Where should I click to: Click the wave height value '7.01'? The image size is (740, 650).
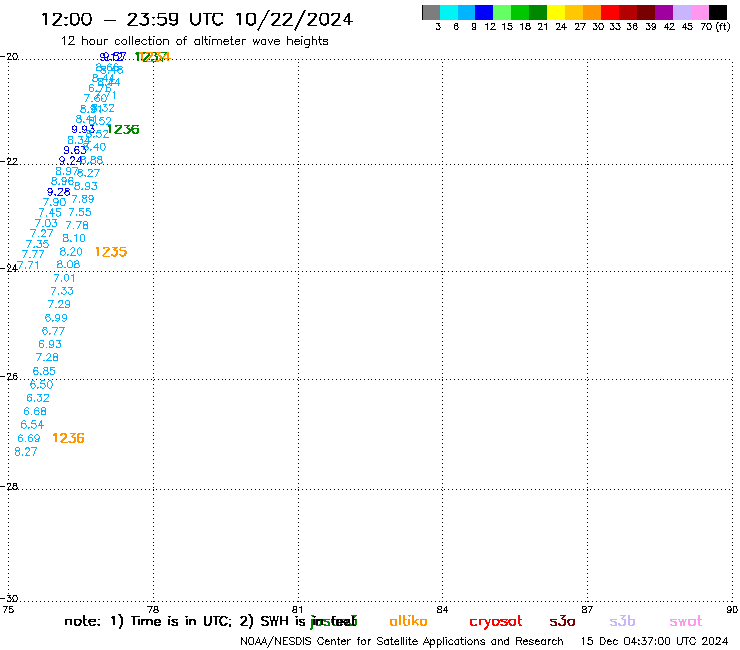(64, 278)
